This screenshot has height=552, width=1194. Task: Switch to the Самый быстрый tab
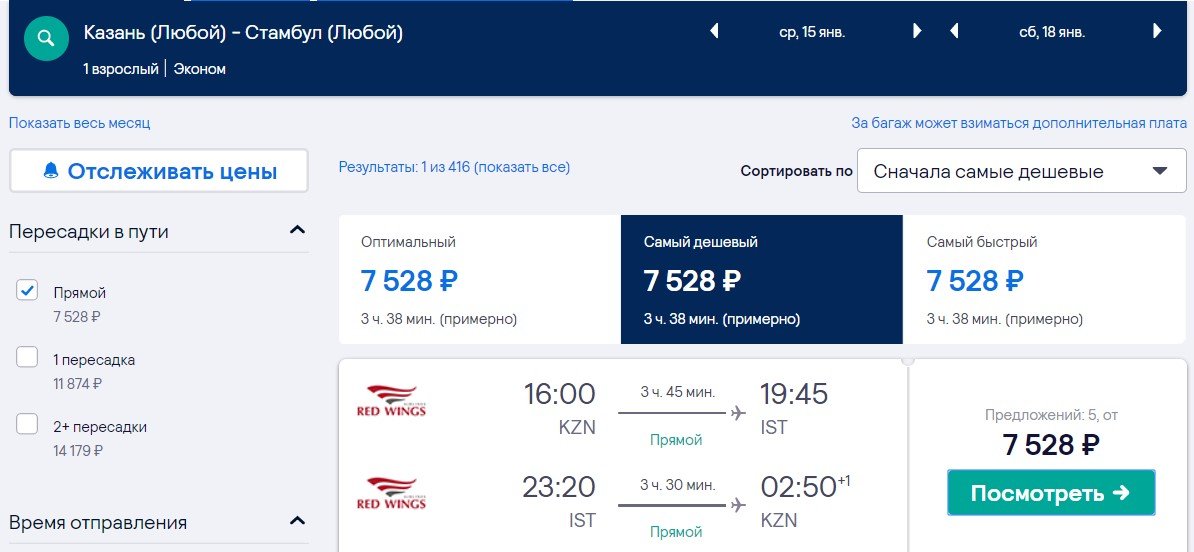[x=1044, y=280]
